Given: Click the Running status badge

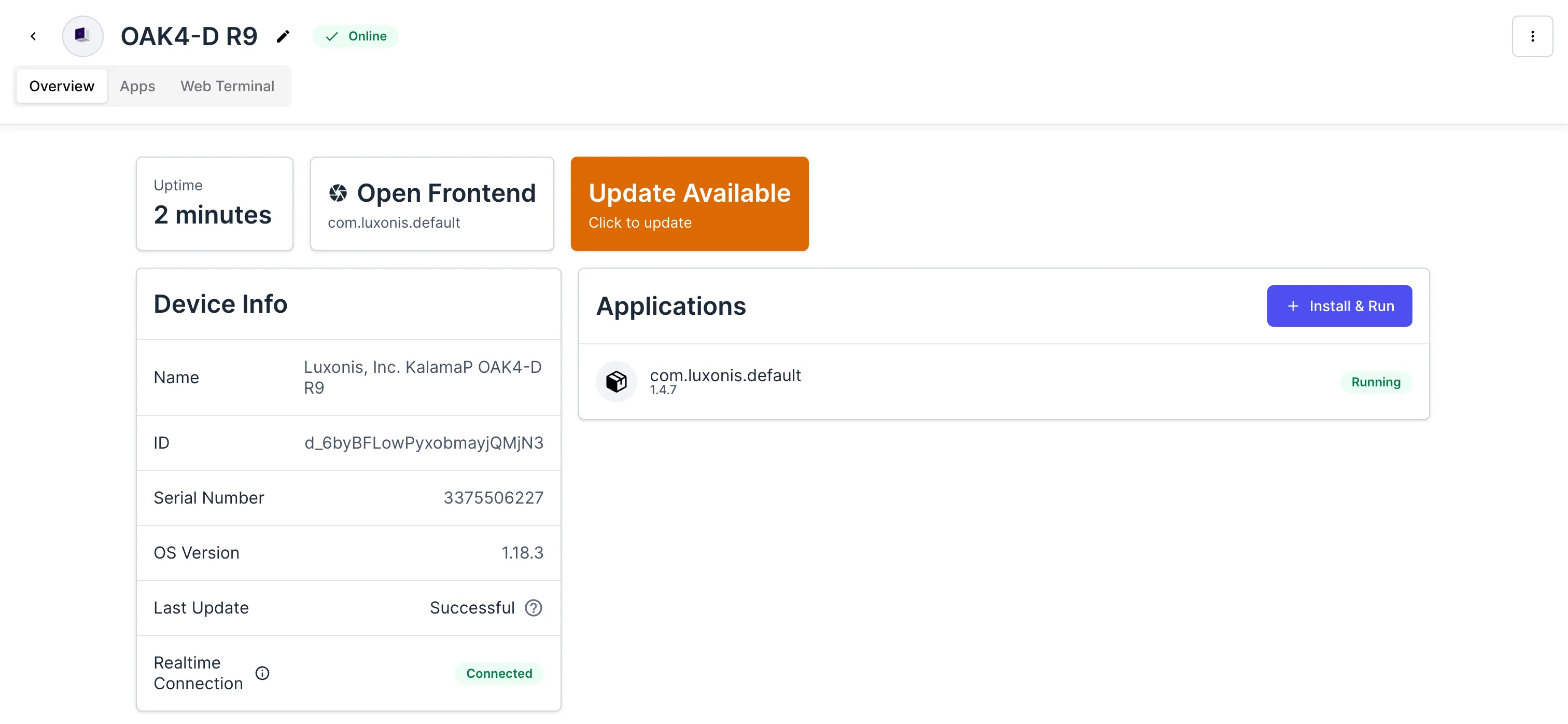Looking at the screenshot, I should 1375,382.
